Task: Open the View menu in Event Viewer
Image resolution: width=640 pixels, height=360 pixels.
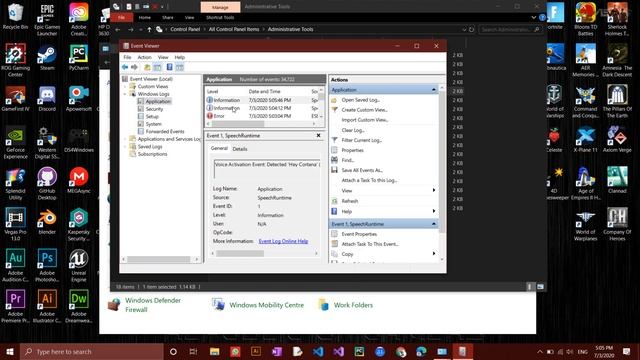Action: tap(163, 57)
